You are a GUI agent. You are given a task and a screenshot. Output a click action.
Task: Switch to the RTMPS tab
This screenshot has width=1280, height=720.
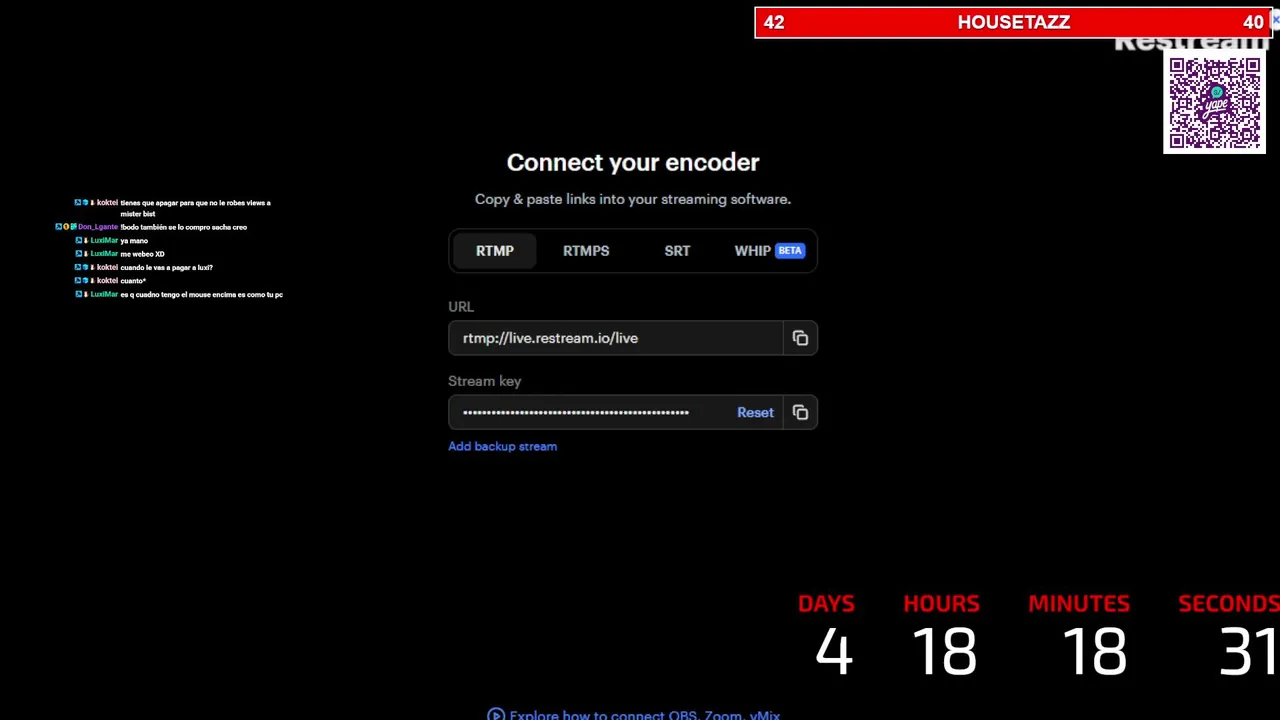tap(586, 251)
